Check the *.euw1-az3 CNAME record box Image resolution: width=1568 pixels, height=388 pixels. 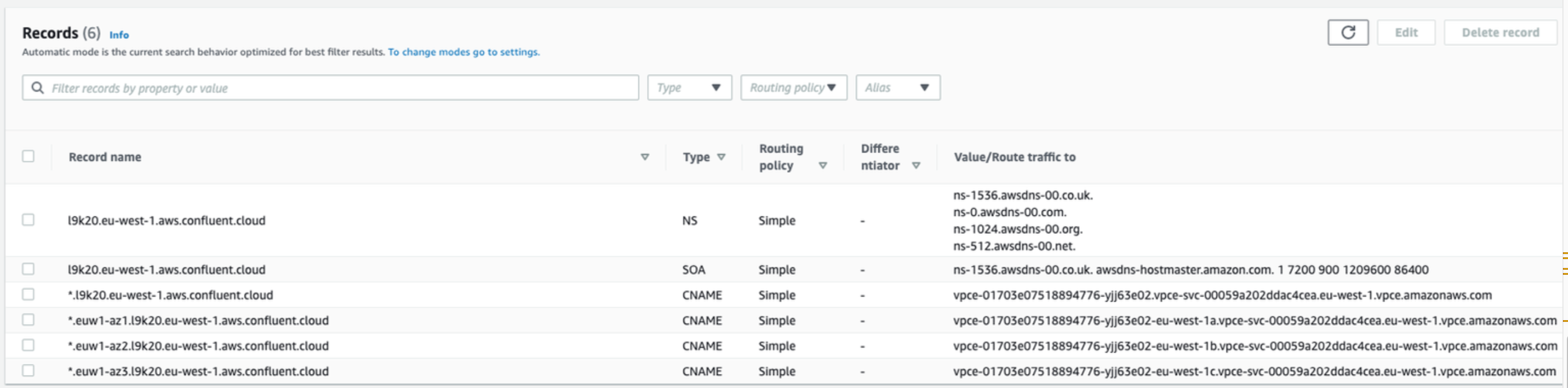pos(28,370)
